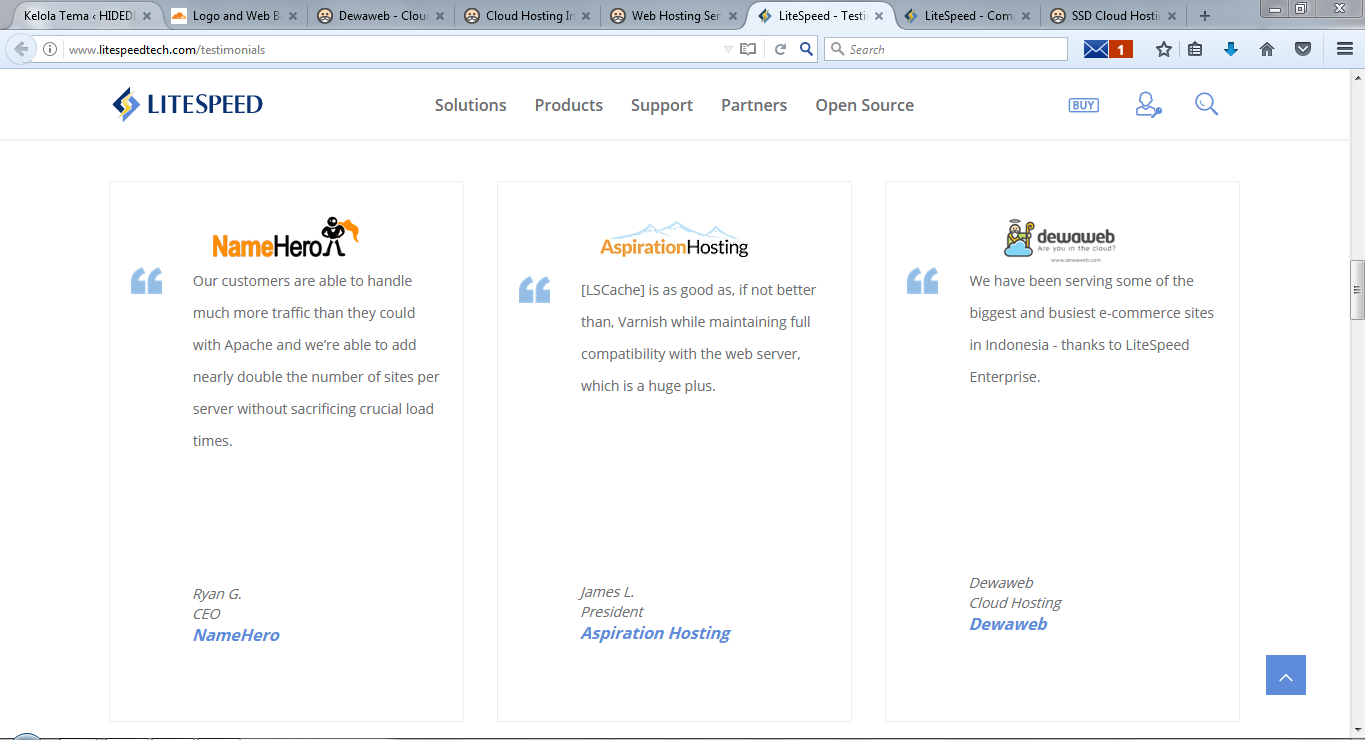
Task: Show site information for litespeedtech.com
Action: click(50, 49)
